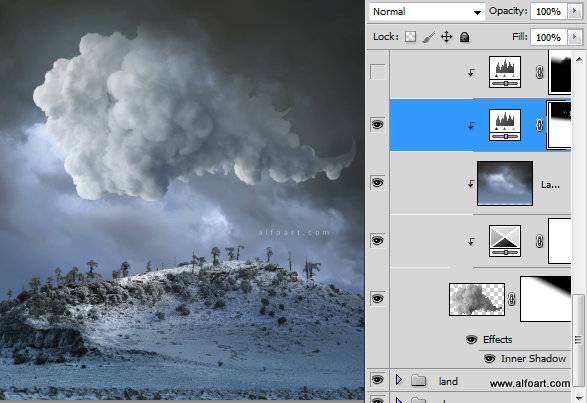Hide the selected Levels adjustment layer
This screenshot has height=403, width=587.
pos(377,124)
